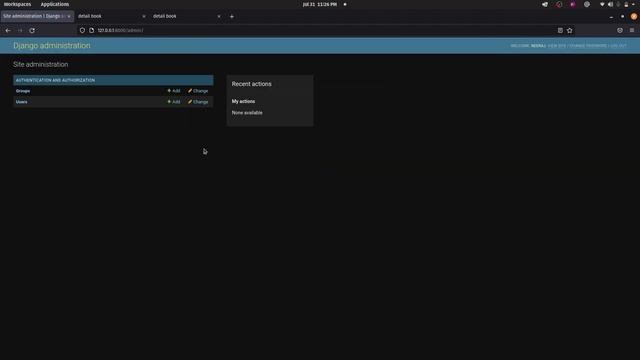Click the shield tracking protection icon
This screenshot has width=640, height=360.
pos(82,31)
